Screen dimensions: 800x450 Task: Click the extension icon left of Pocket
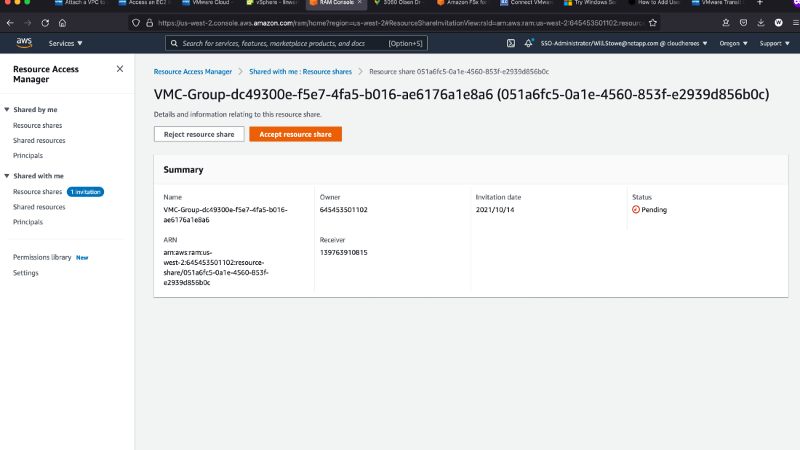[x=726, y=23]
